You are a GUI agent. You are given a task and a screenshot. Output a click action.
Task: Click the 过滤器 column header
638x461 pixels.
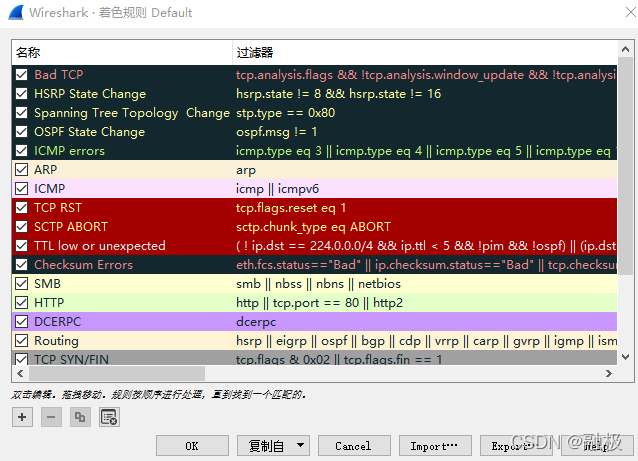pos(425,52)
